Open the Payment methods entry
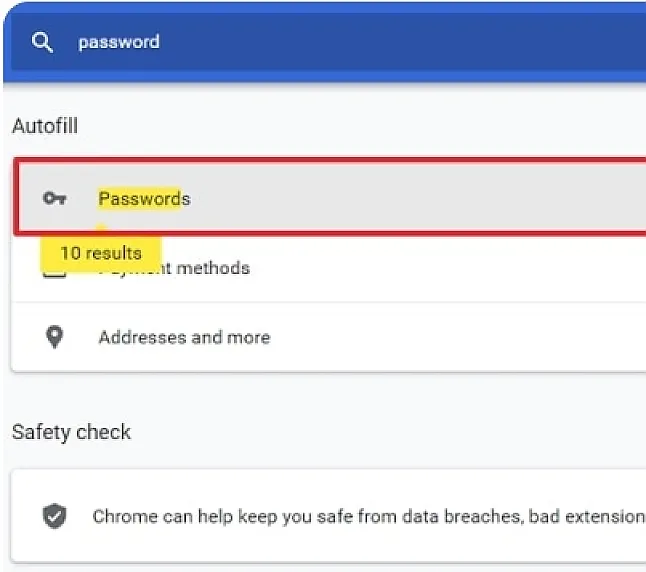 tap(330, 269)
